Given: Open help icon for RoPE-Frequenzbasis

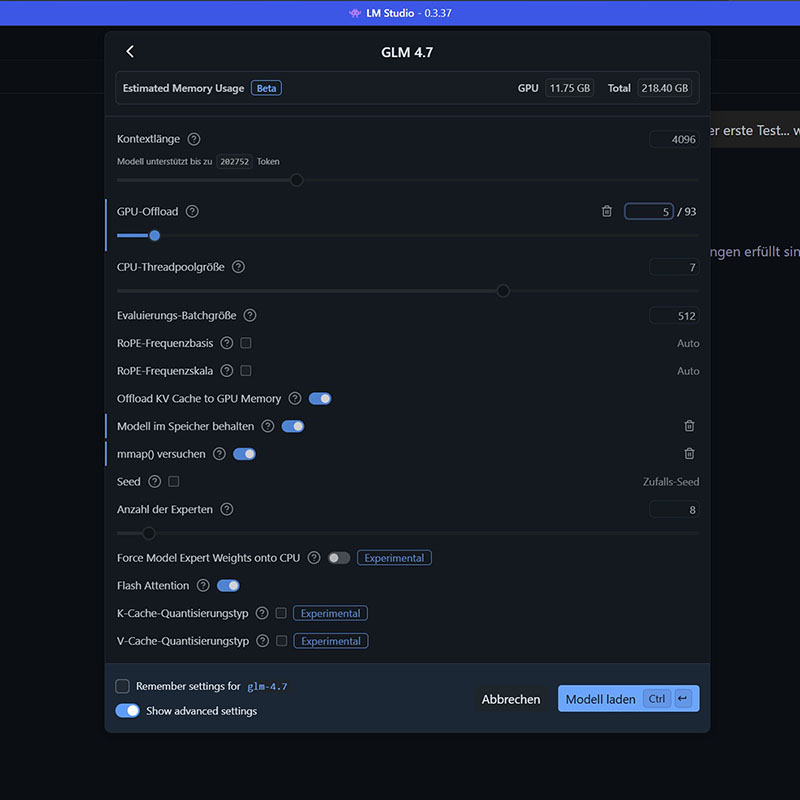Looking at the screenshot, I should tap(227, 343).
